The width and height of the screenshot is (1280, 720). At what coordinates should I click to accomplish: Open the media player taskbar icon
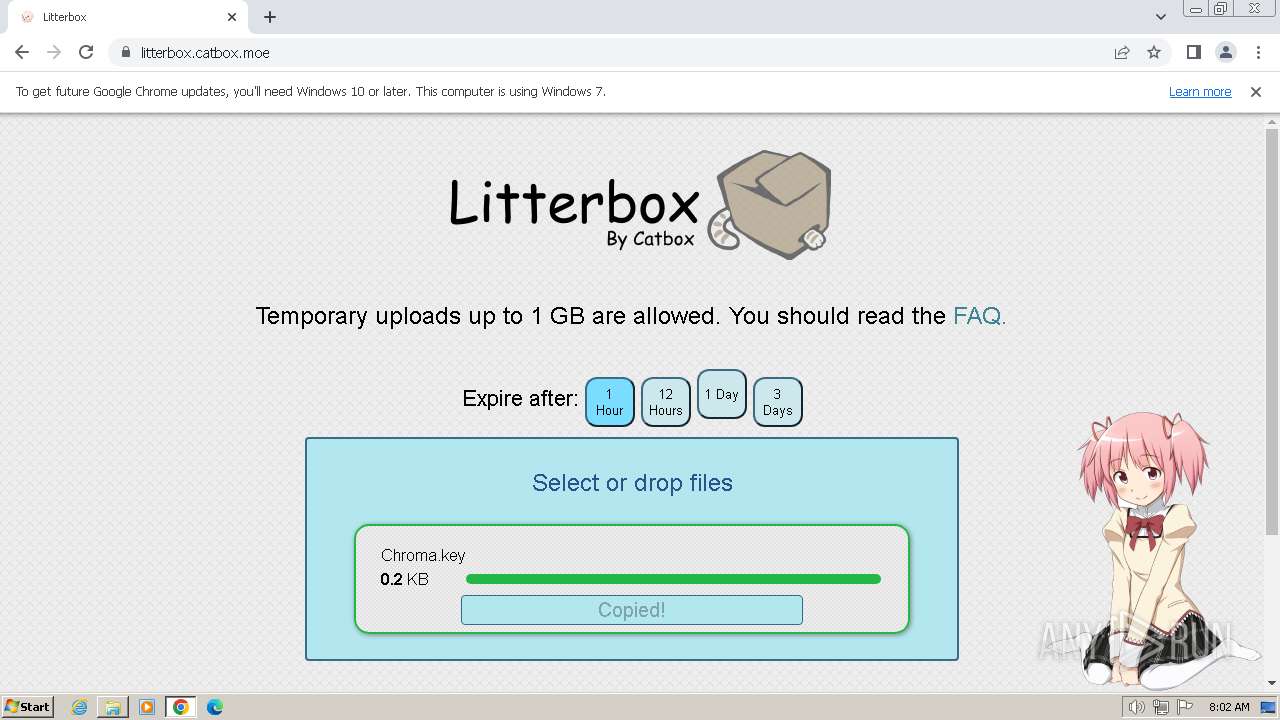(x=147, y=707)
